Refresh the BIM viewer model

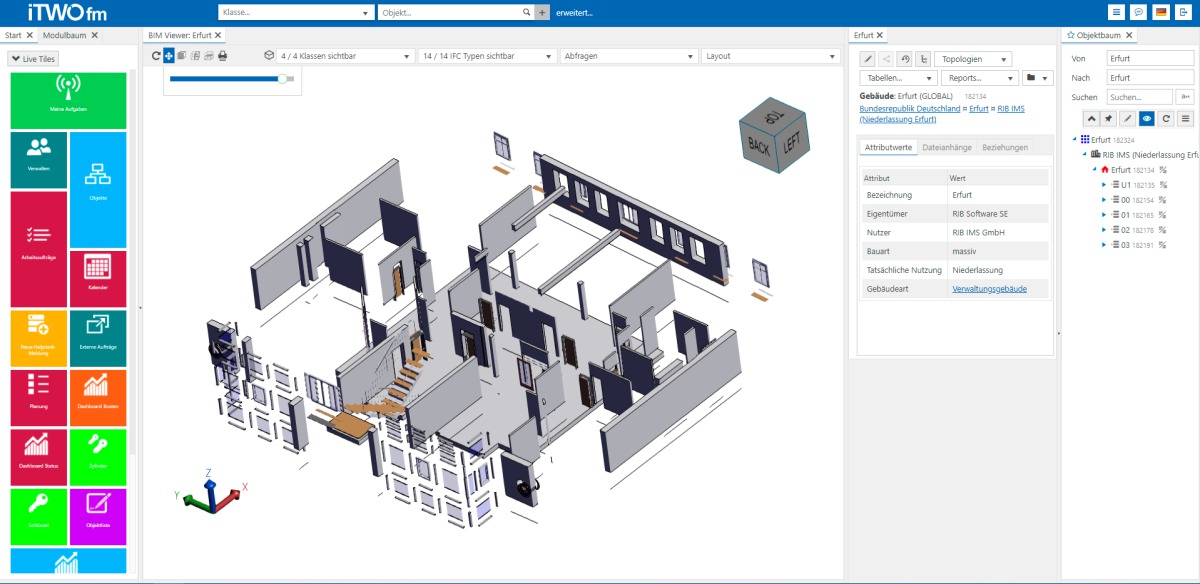(156, 55)
